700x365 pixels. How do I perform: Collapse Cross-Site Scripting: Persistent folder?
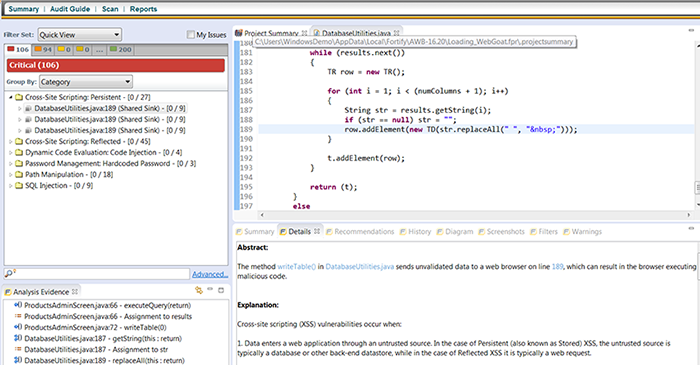coord(11,97)
